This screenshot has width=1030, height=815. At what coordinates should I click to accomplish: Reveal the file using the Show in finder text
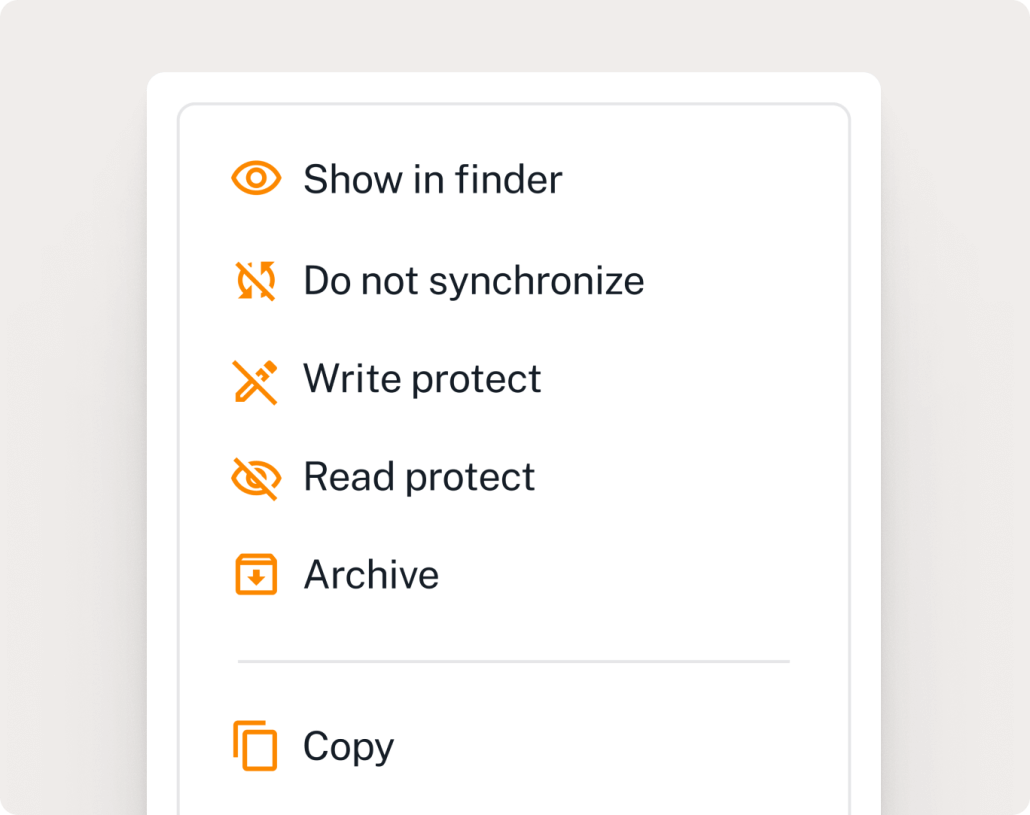433,180
